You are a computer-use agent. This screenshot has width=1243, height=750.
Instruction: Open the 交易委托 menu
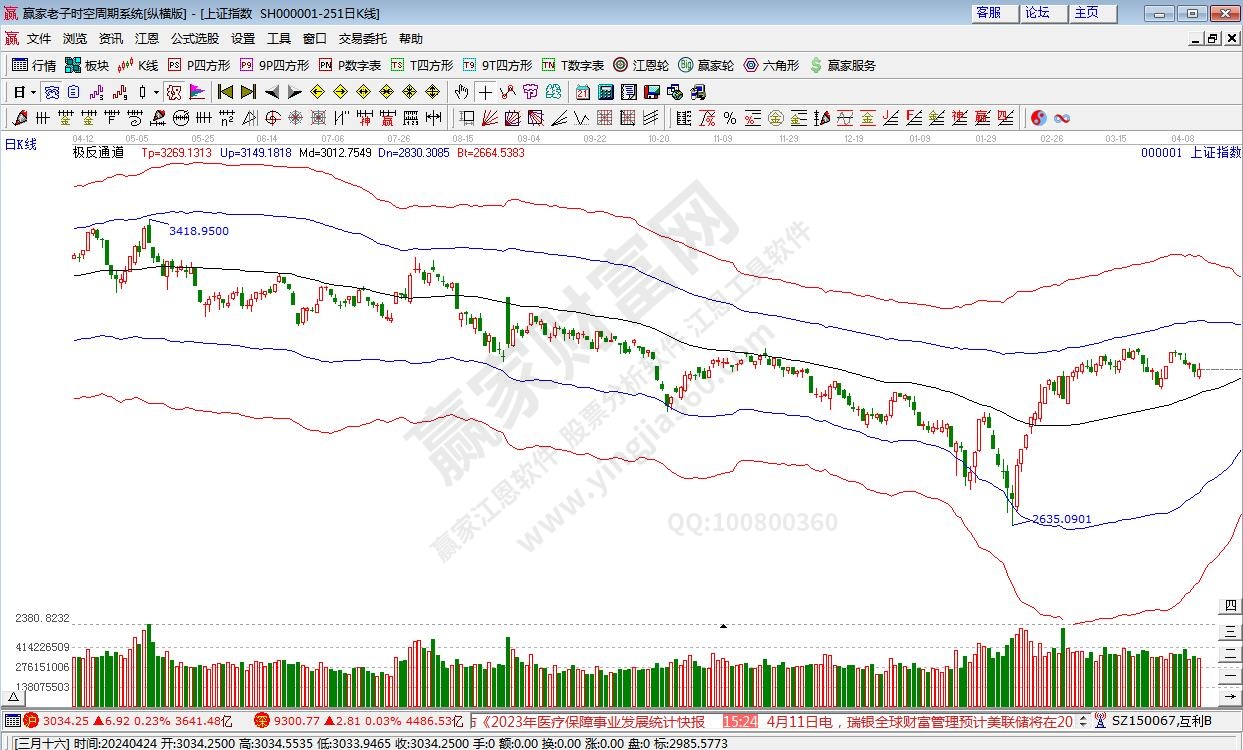(x=361, y=39)
